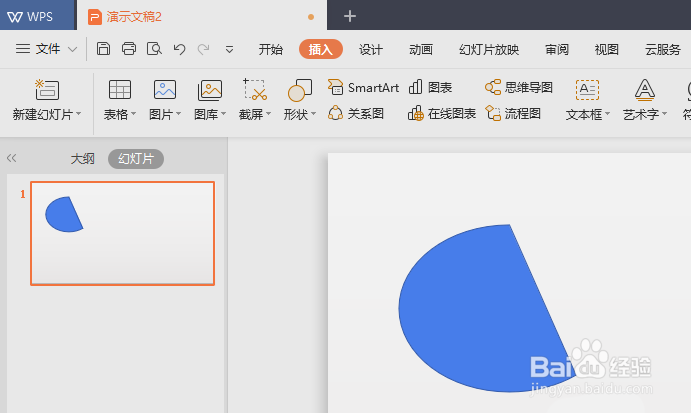The height and width of the screenshot is (413, 691).
Task: Select the 演示文稿2 document tab
Action: click(202, 16)
